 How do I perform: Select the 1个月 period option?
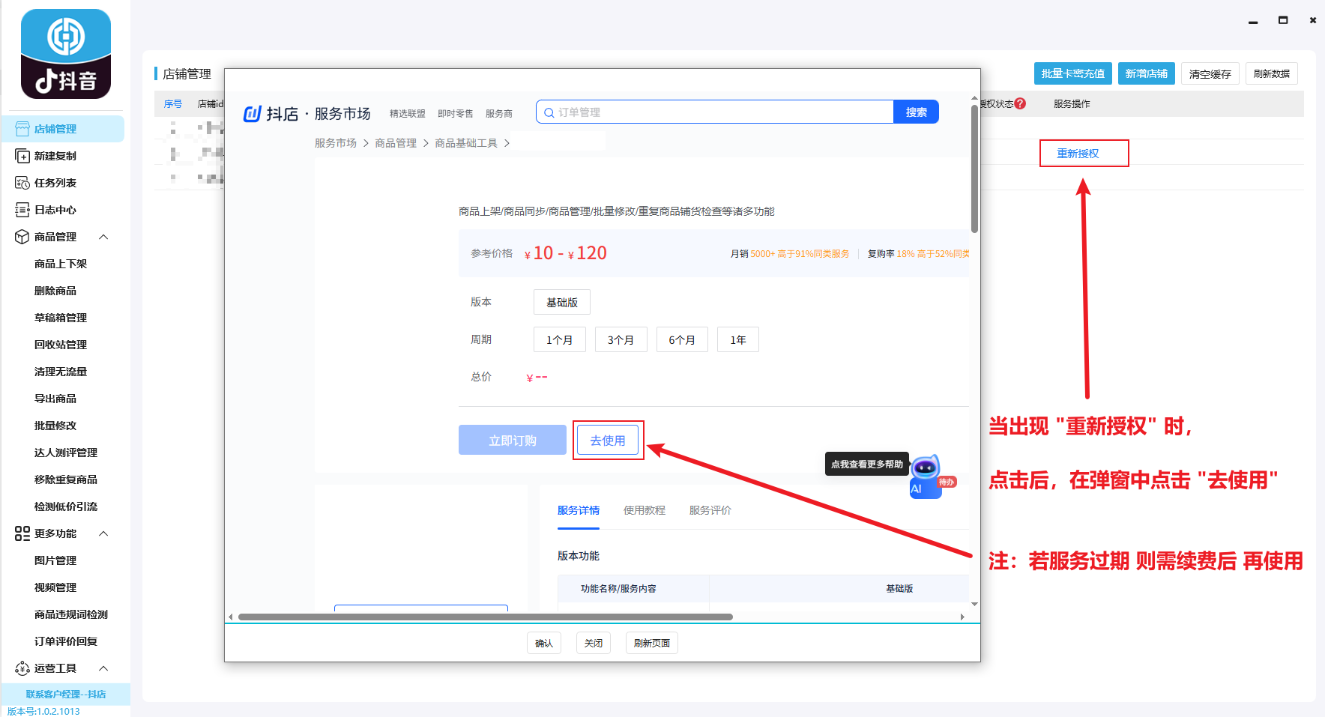(559, 340)
